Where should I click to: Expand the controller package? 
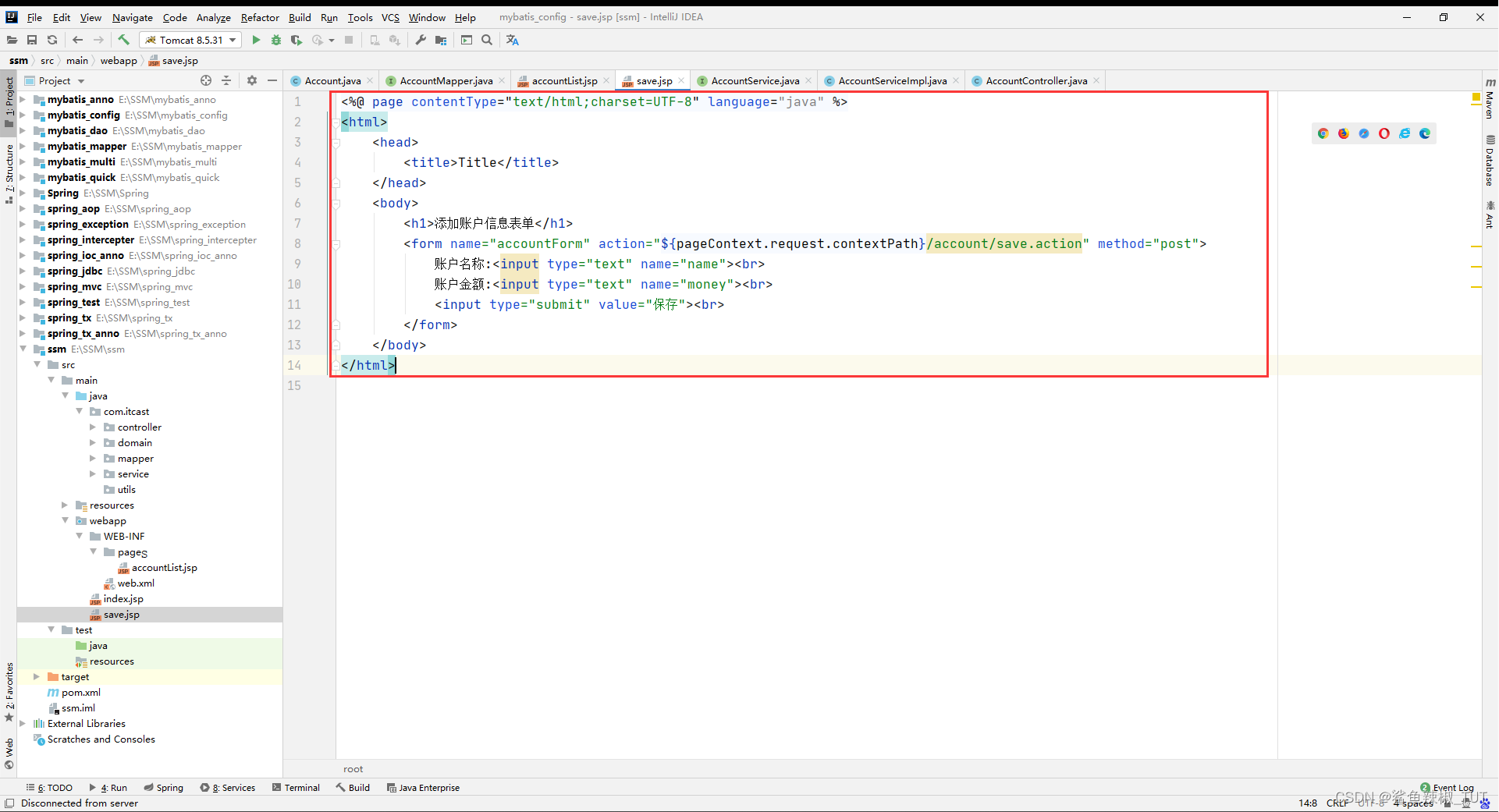pos(93,427)
